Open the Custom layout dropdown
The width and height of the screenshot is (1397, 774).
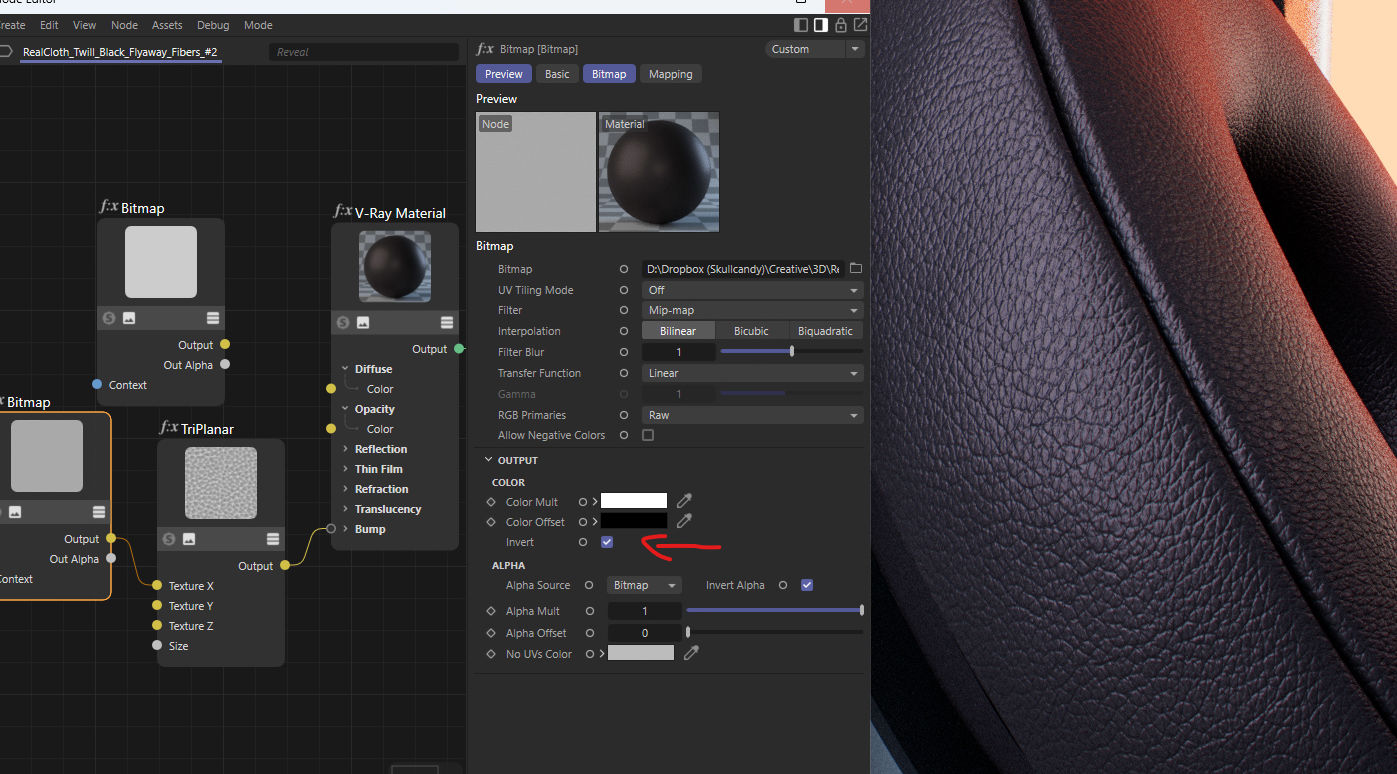click(815, 49)
